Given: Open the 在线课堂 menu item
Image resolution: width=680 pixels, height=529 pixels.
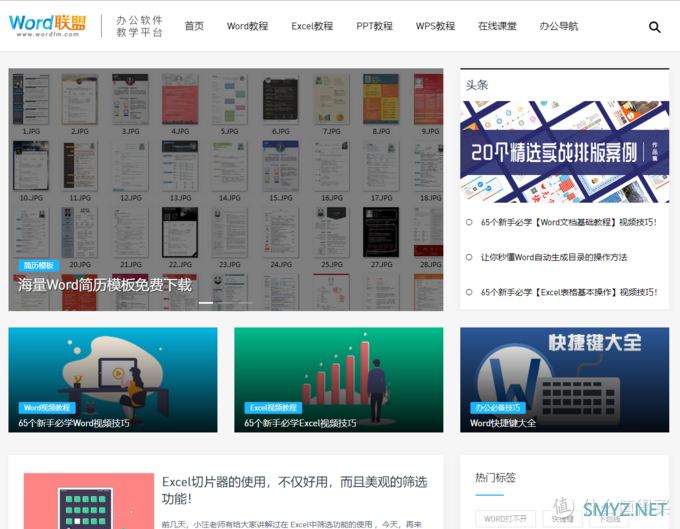Looking at the screenshot, I should coord(497,26).
